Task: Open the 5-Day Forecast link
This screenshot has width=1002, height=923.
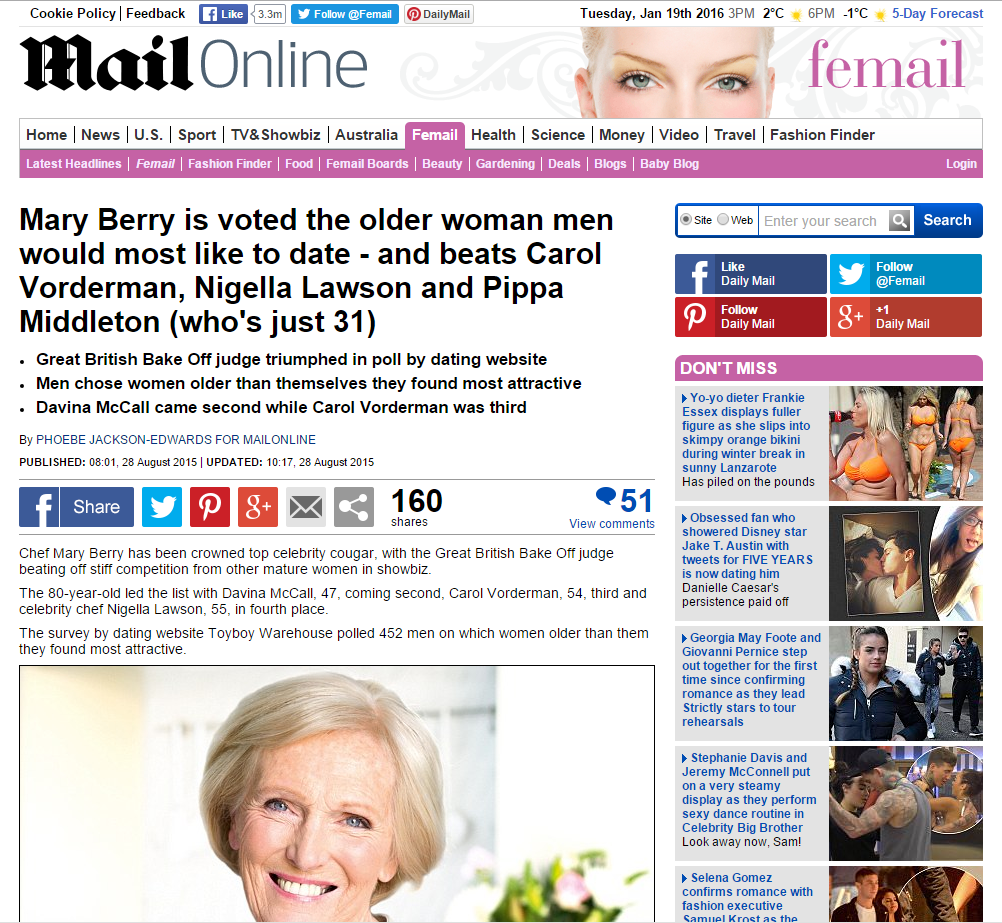Action: (937, 13)
